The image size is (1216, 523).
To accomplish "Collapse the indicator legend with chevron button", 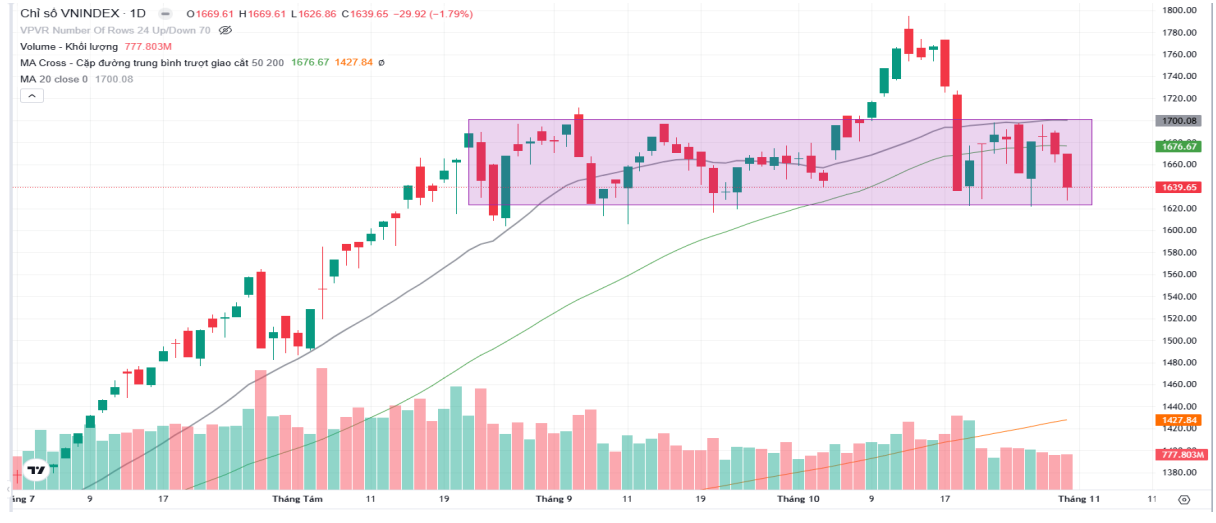I will tap(32, 95).
